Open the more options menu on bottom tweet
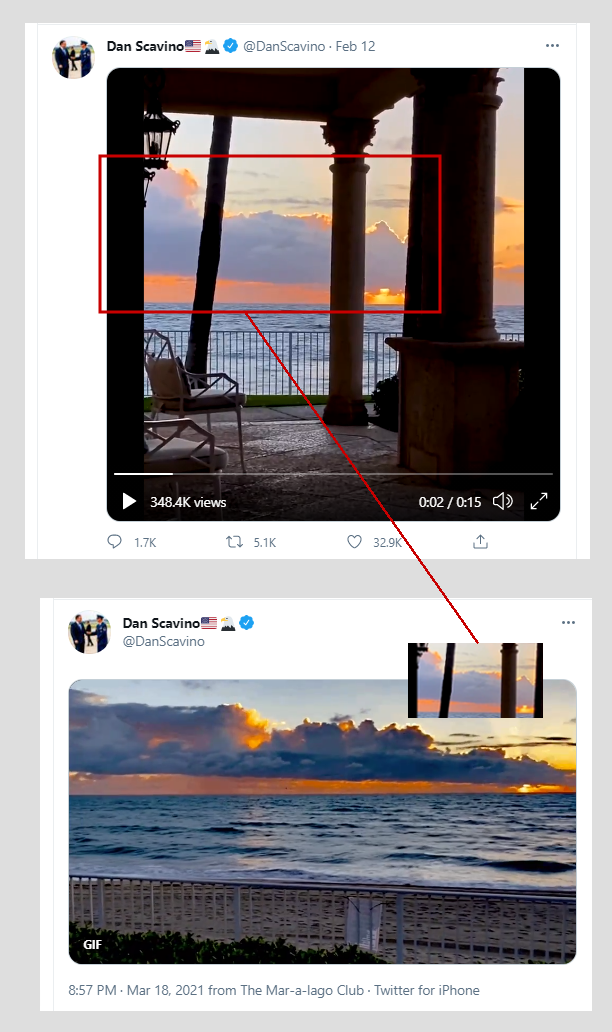The height and width of the screenshot is (1032, 612). [x=568, y=622]
